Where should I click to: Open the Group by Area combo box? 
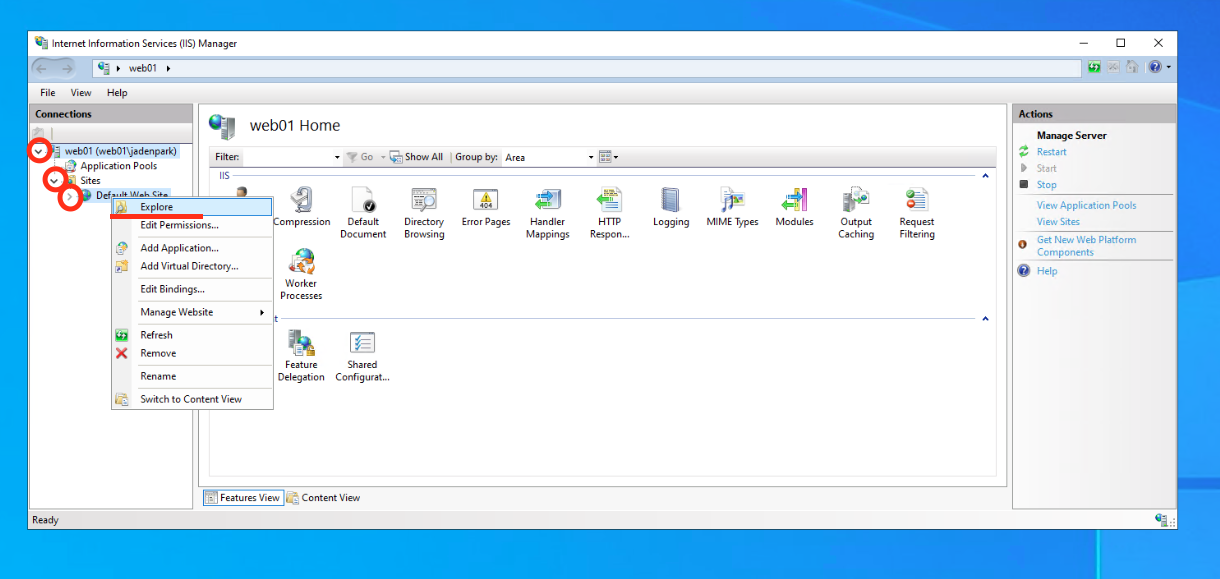[x=549, y=157]
